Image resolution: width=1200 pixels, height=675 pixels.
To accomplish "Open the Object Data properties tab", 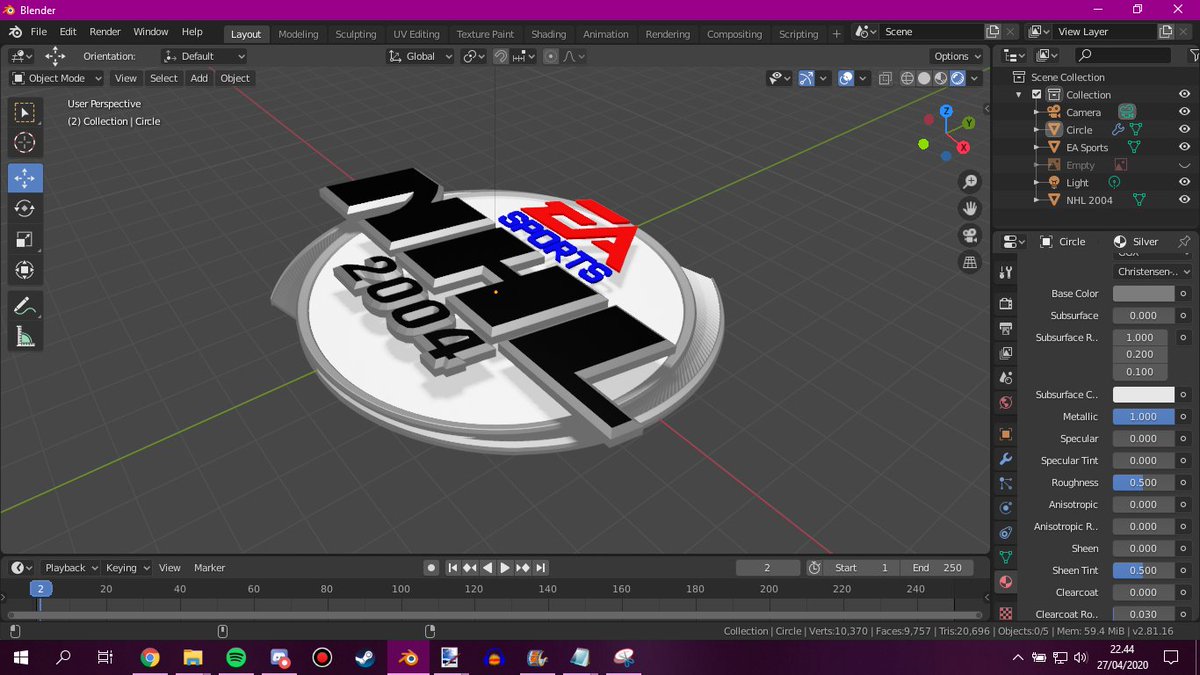I will (1006, 557).
